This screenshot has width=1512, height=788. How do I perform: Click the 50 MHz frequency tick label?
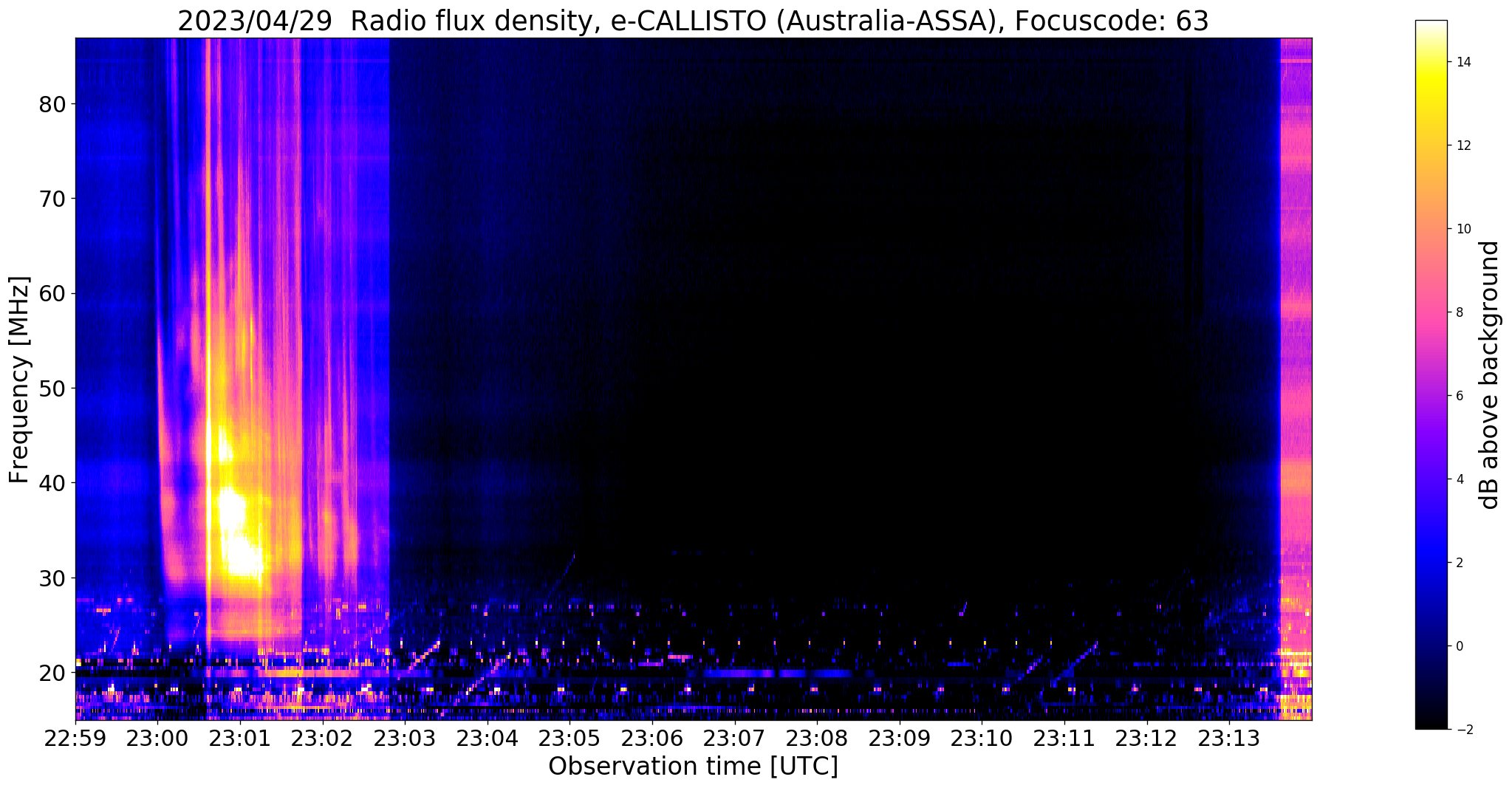coord(51,388)
